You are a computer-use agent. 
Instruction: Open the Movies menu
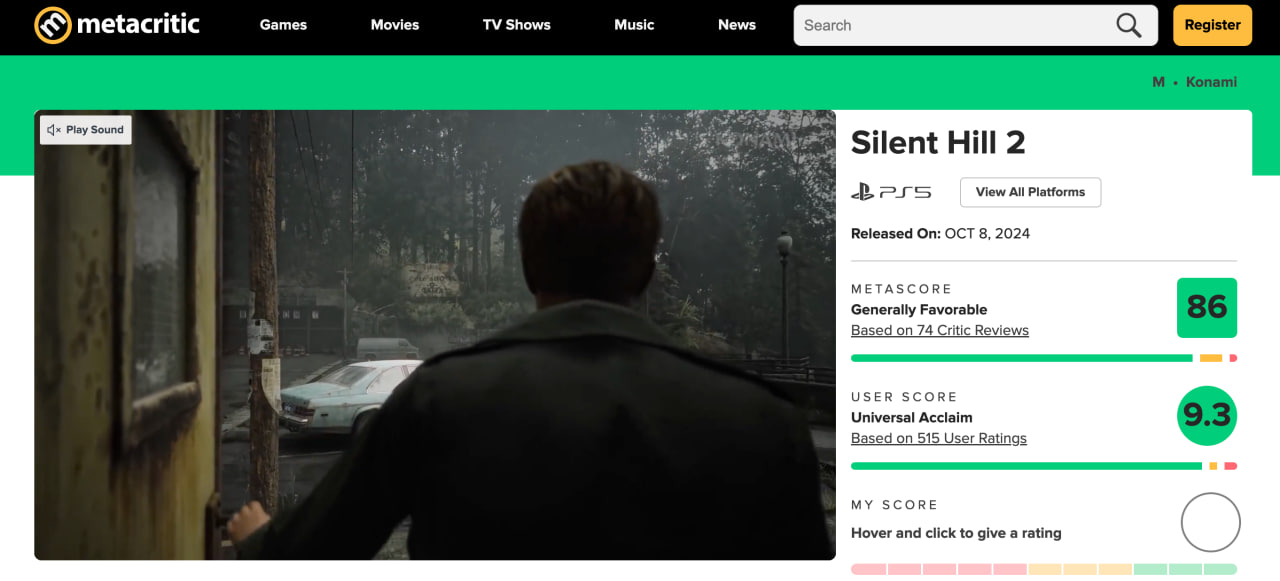click(x=394, y=25)
